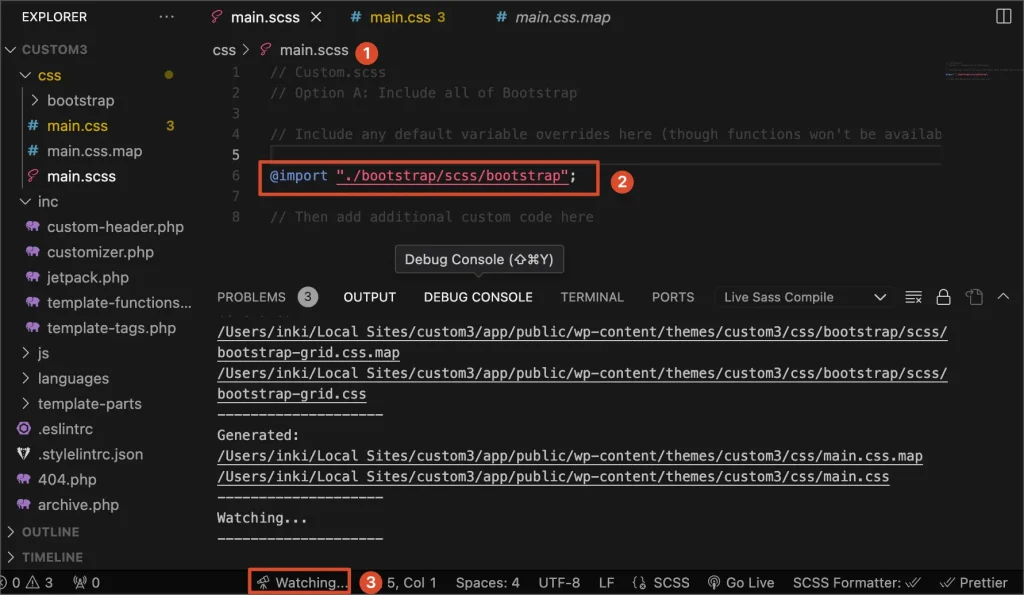Expand the template-parts folder

(x=89, y=404)
